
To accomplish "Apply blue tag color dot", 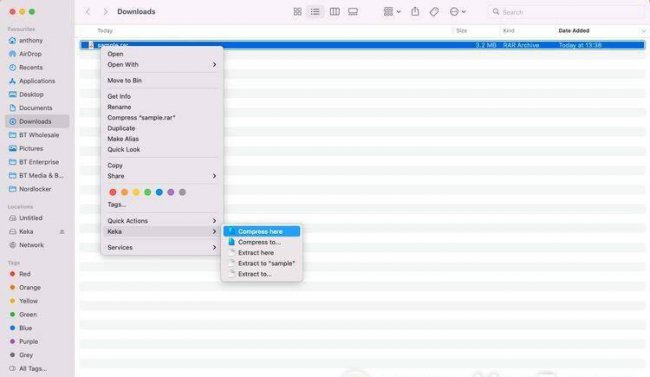I will click(159, 192).
